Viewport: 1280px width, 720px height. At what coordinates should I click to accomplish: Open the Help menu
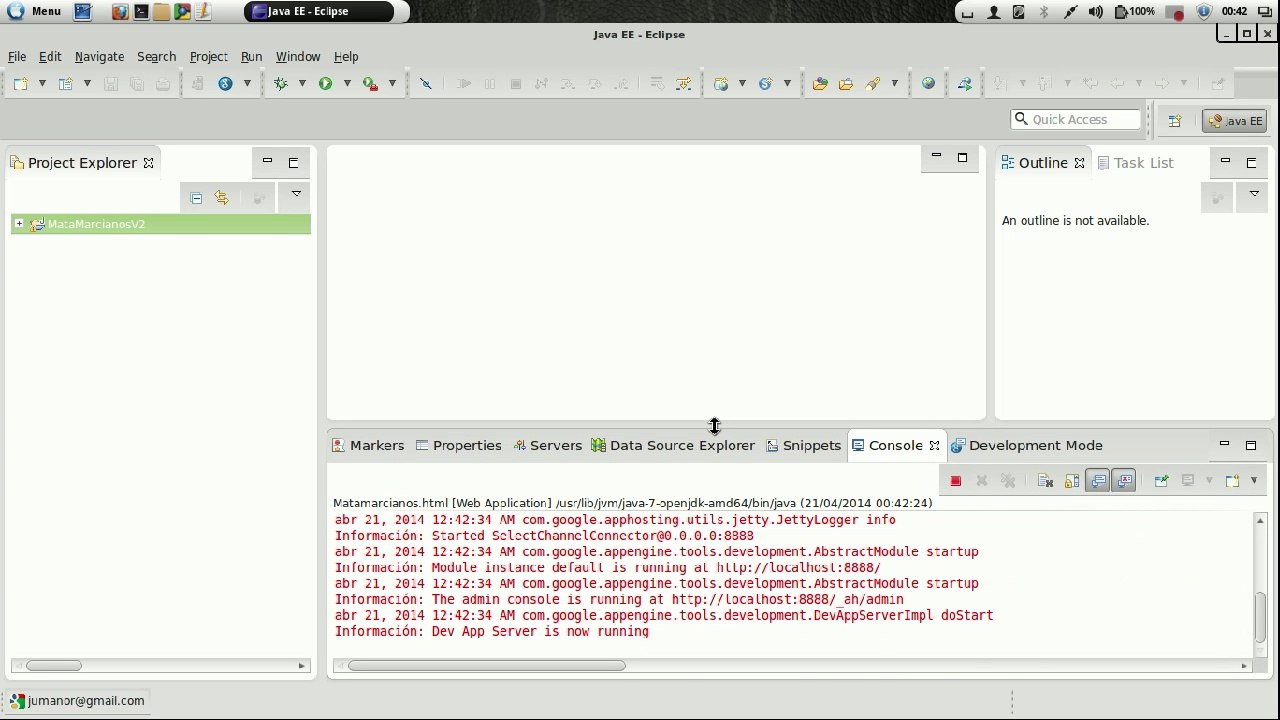[346, 57]
